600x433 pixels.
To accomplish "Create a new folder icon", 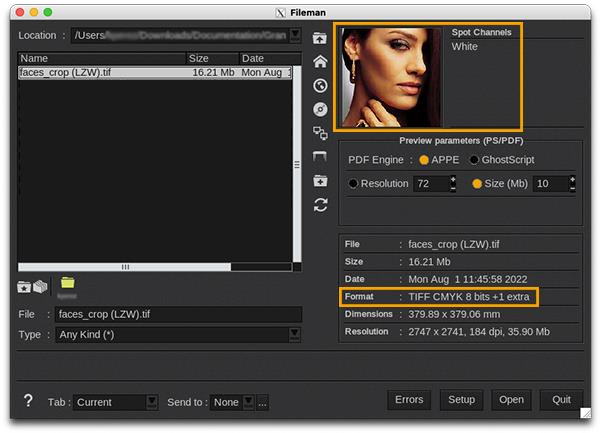I will pos(320,181).
